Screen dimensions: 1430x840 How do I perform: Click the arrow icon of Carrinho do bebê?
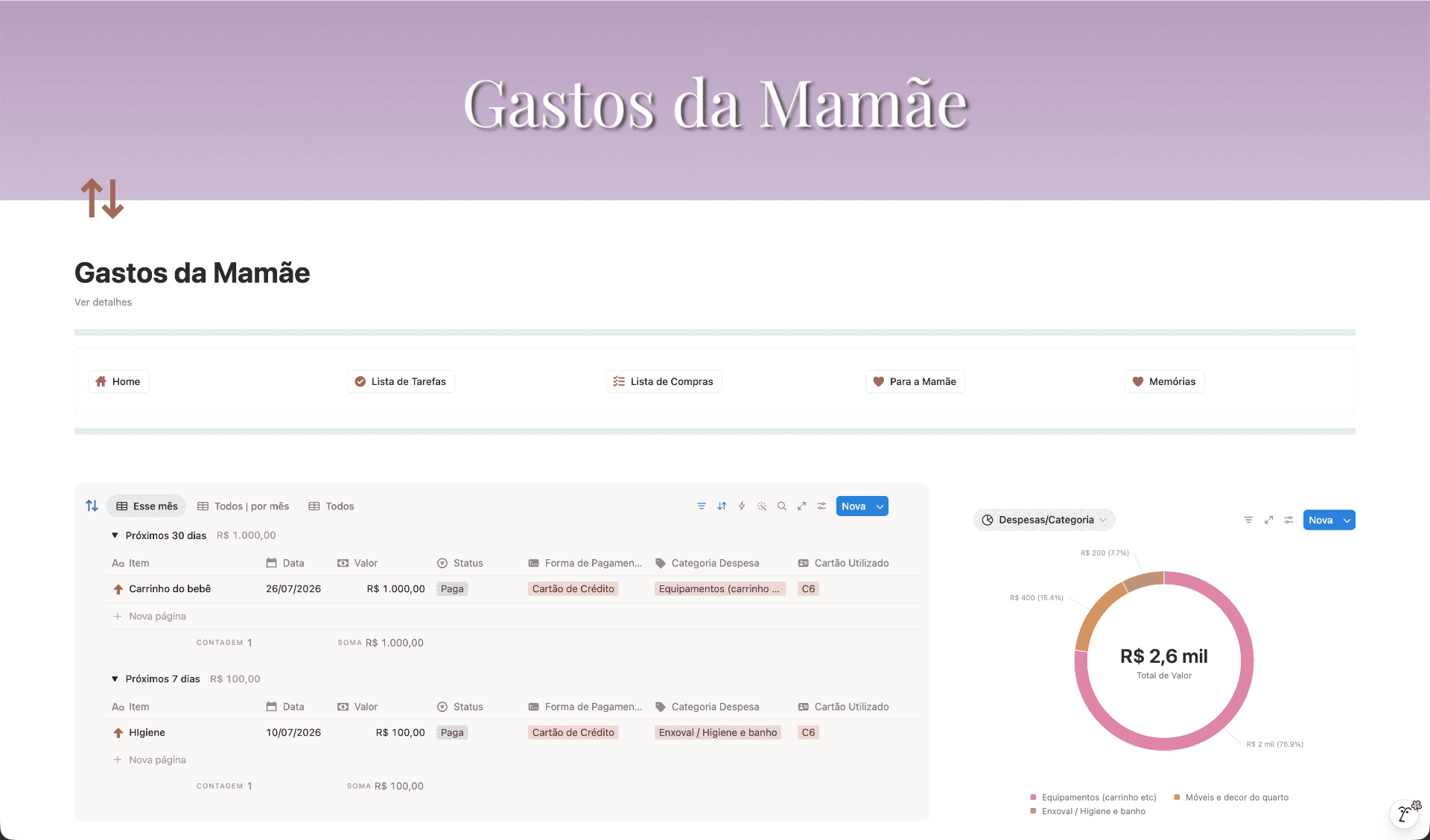pos(118,589)
